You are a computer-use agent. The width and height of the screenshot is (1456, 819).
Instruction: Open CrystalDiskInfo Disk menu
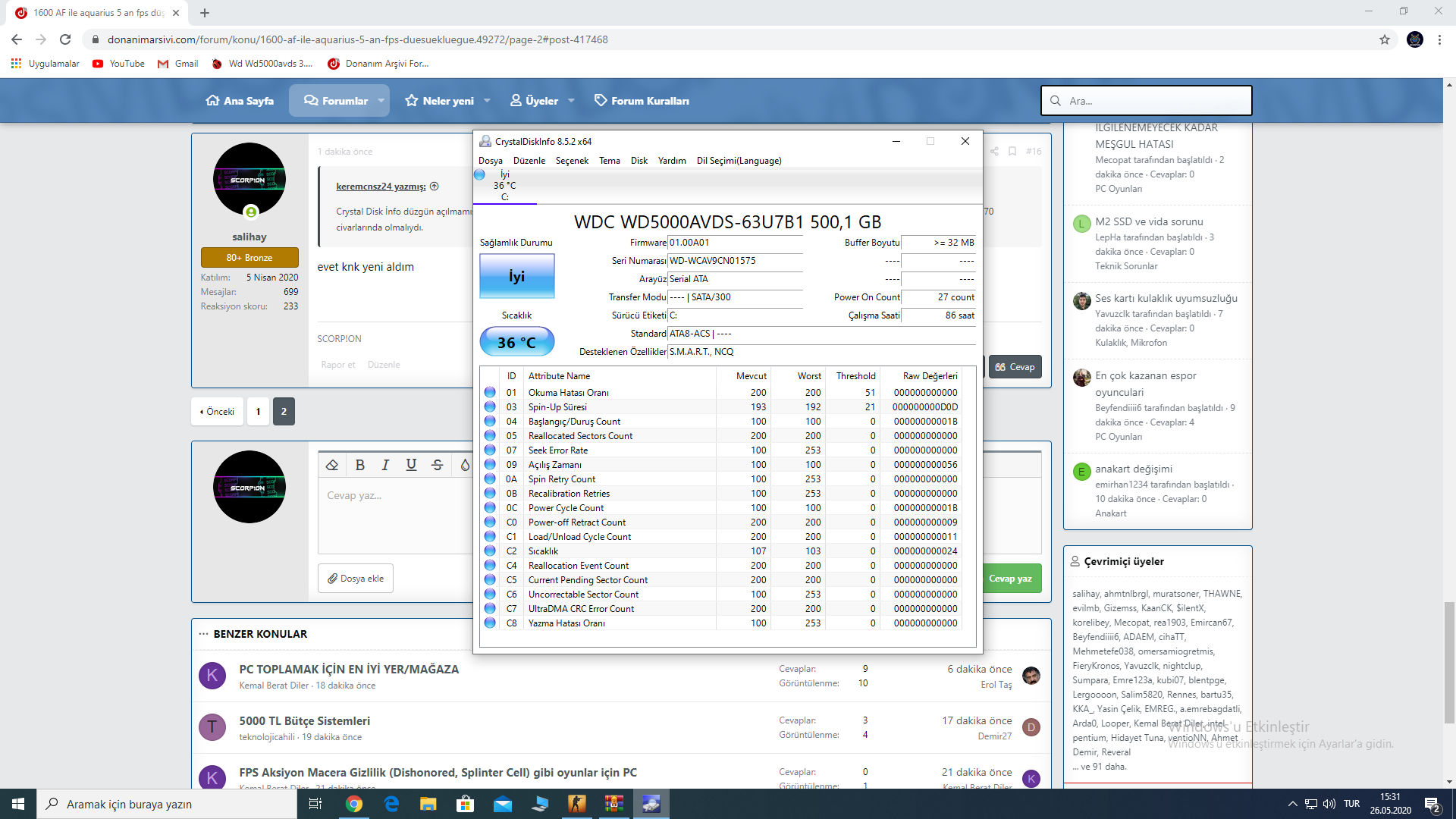tap(639, 161)
